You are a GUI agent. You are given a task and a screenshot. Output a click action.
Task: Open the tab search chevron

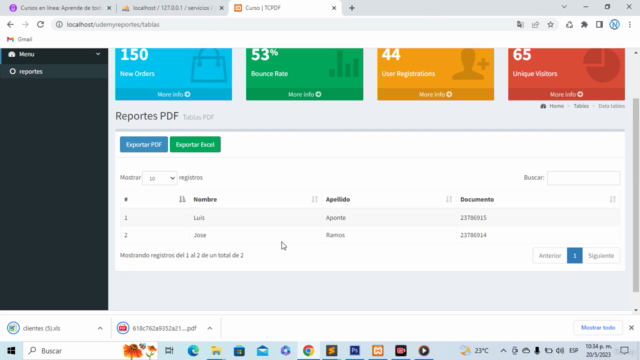564,7
